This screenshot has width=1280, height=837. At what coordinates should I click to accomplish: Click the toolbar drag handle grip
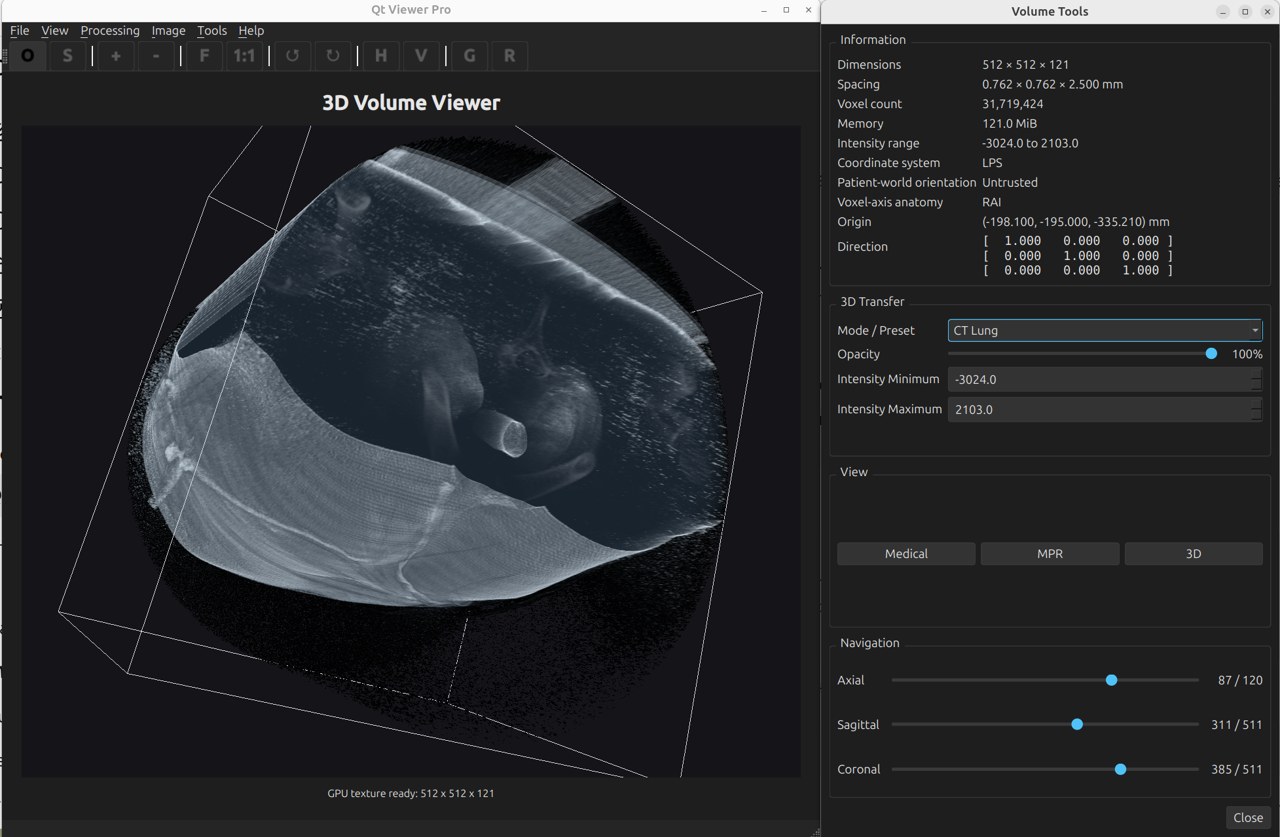coord(4,56)
